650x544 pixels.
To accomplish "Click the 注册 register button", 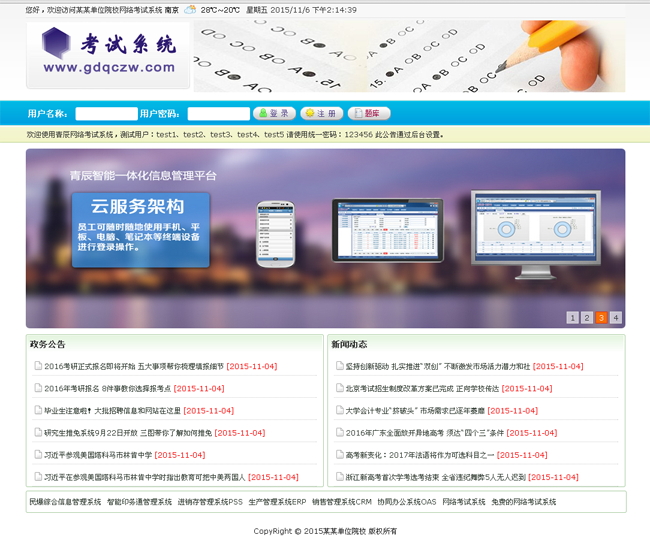I will (x=321, y=113).
